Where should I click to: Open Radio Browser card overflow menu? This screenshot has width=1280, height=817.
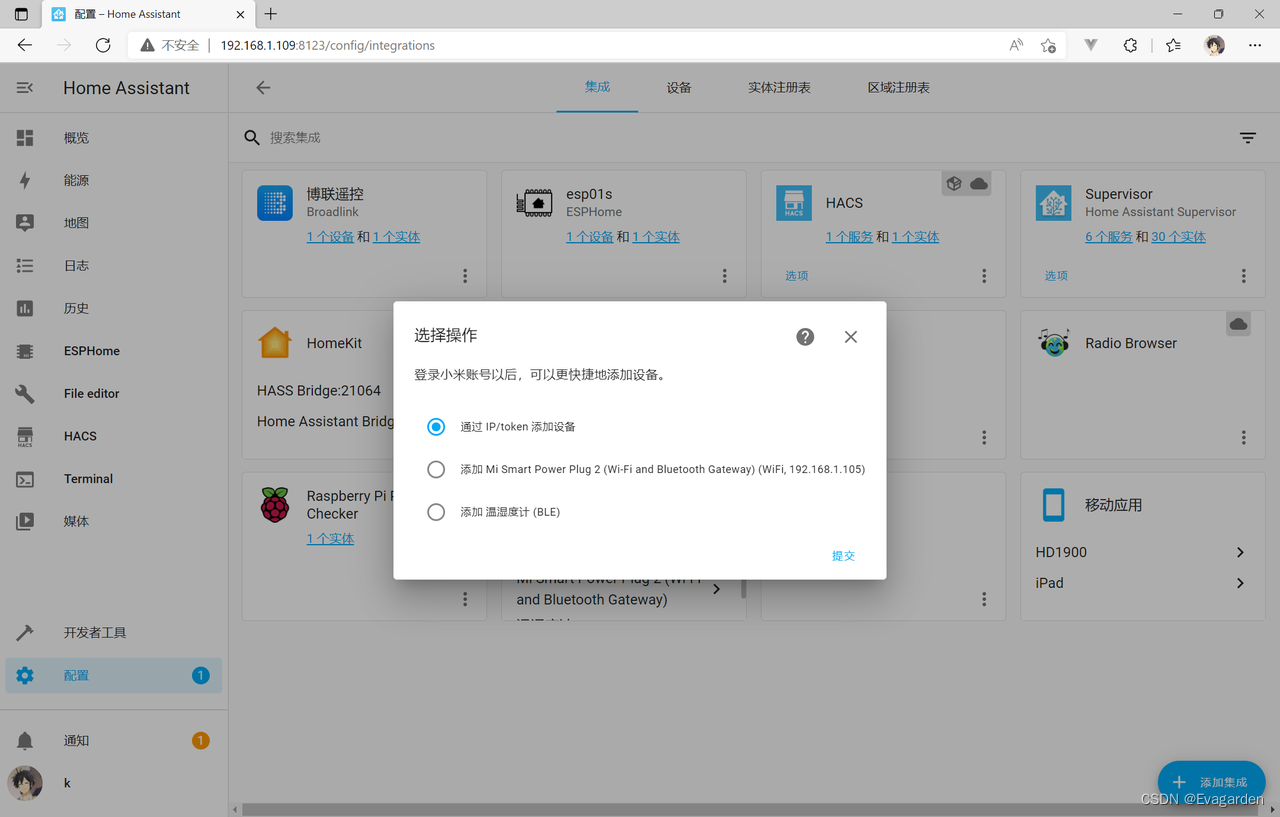(x=1244, y=437)
